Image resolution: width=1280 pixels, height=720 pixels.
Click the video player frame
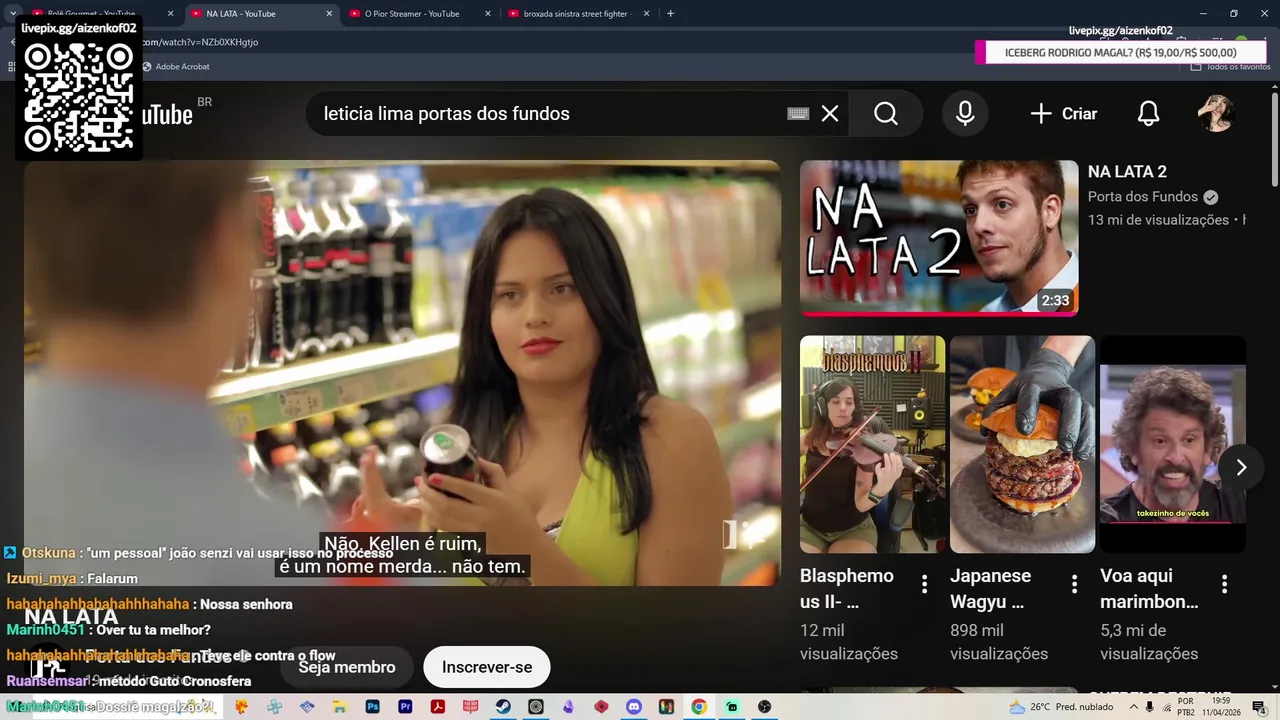(402, 373)
